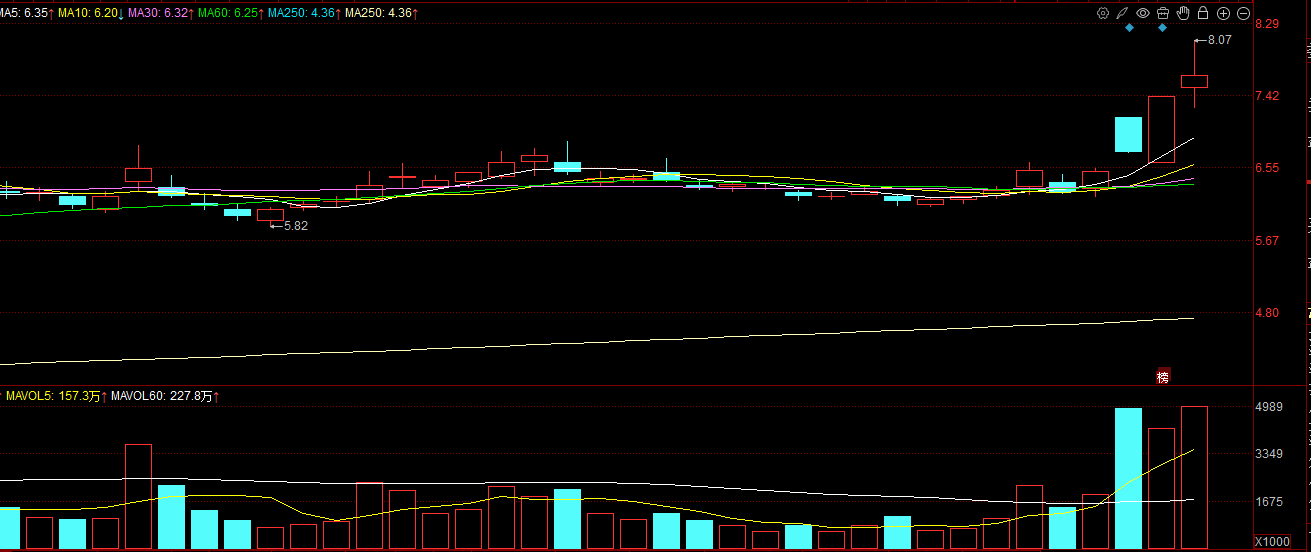Click the 8.07 high price annotation

click(x=1219, y=40)
